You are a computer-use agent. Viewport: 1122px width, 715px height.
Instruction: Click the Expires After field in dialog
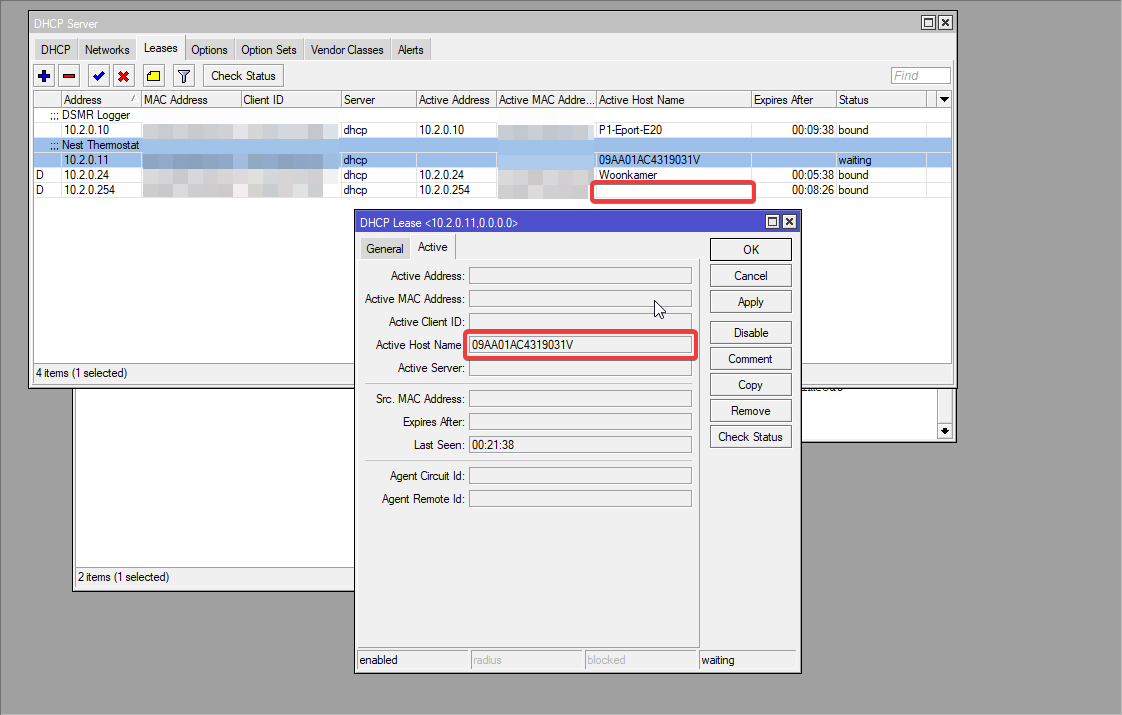pyautogui.click(x=580, y=422)
